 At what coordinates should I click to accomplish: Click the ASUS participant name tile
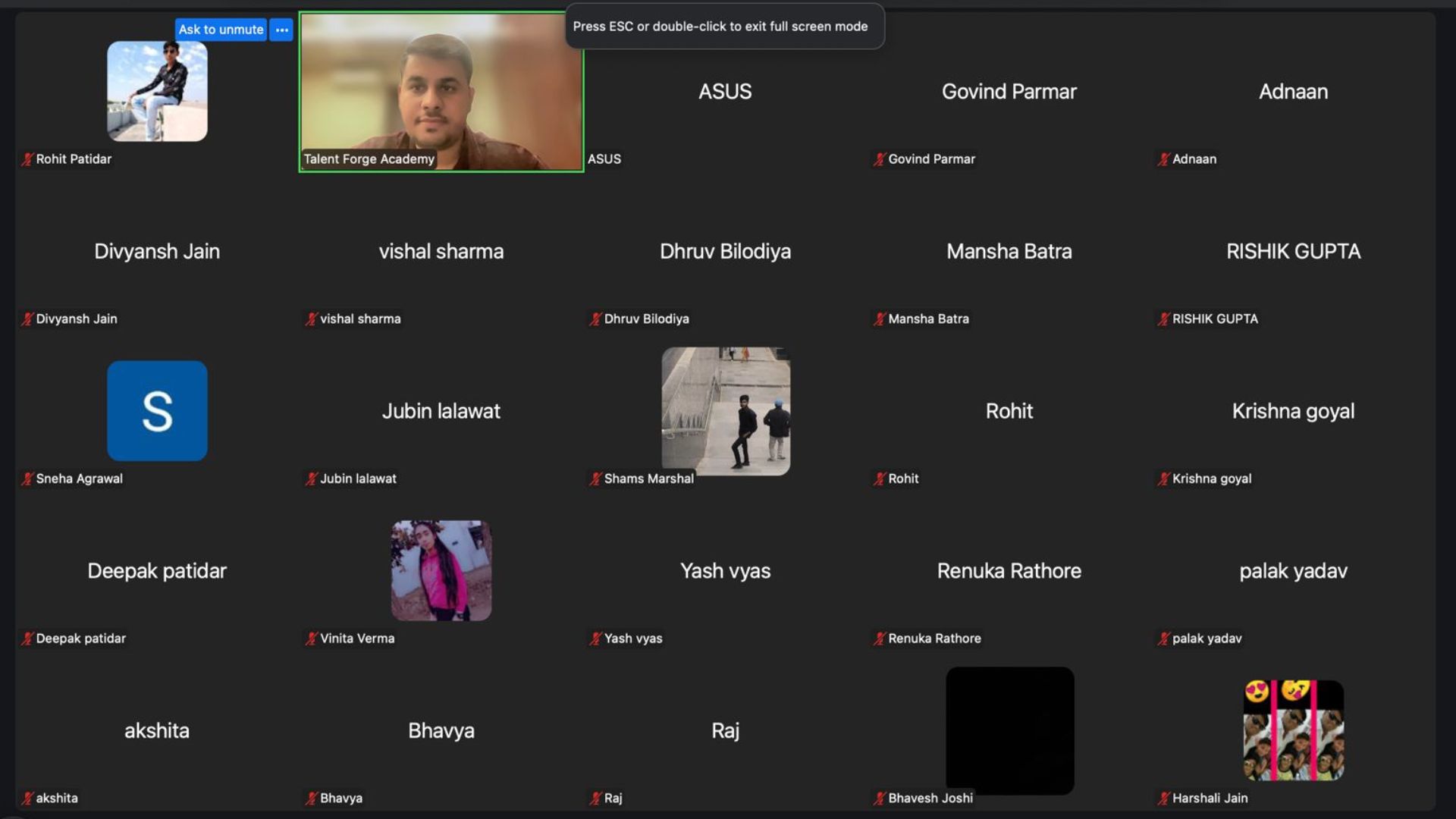[x=725, y=92]
